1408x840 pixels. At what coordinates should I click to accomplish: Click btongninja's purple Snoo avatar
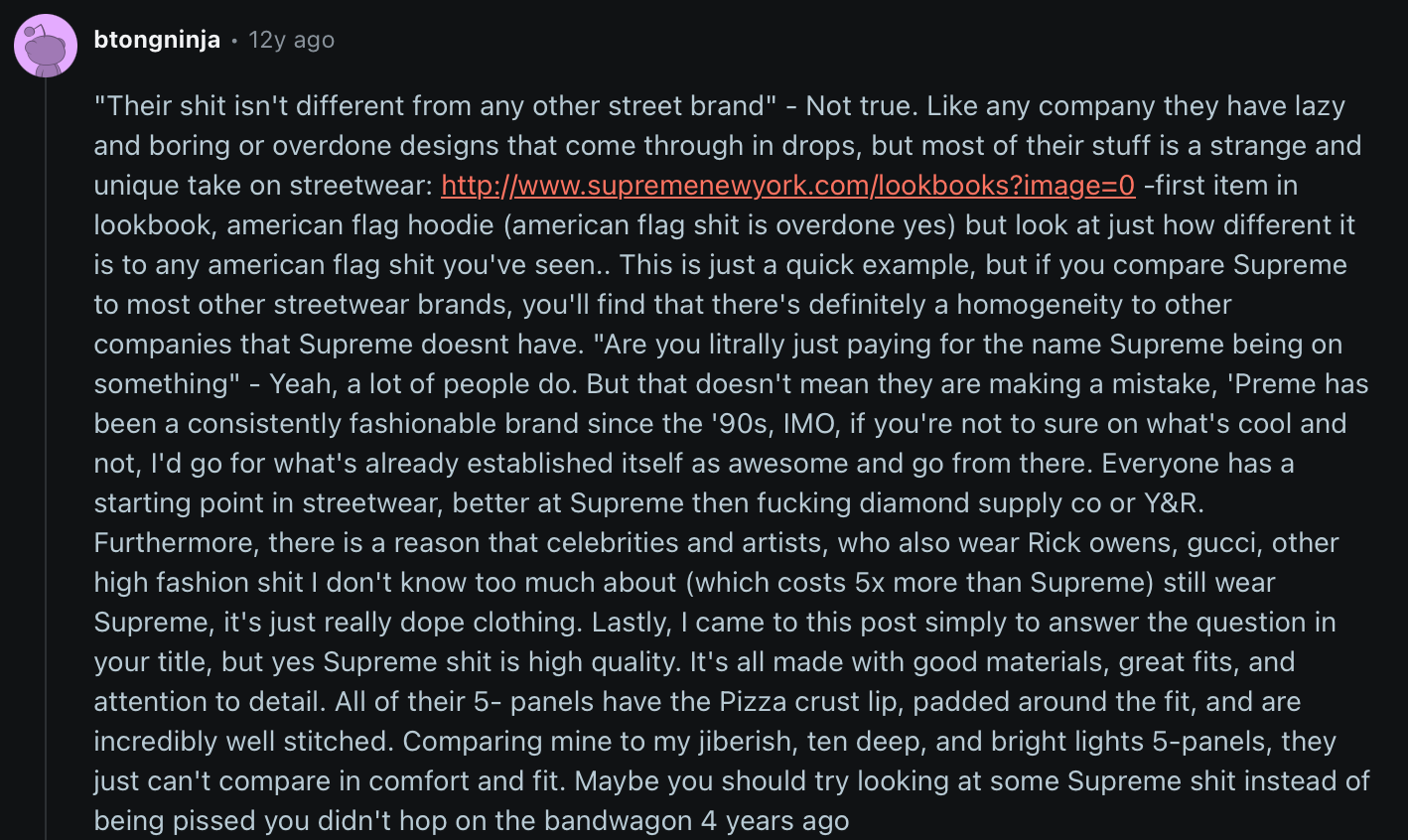click(x=46, y=46)
